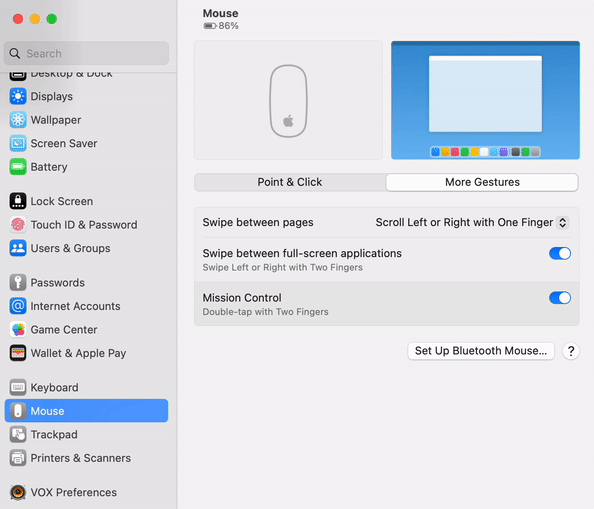594x509 pixels.
Task: Click the magnifying glass search icon
Action: pos(15,53)
